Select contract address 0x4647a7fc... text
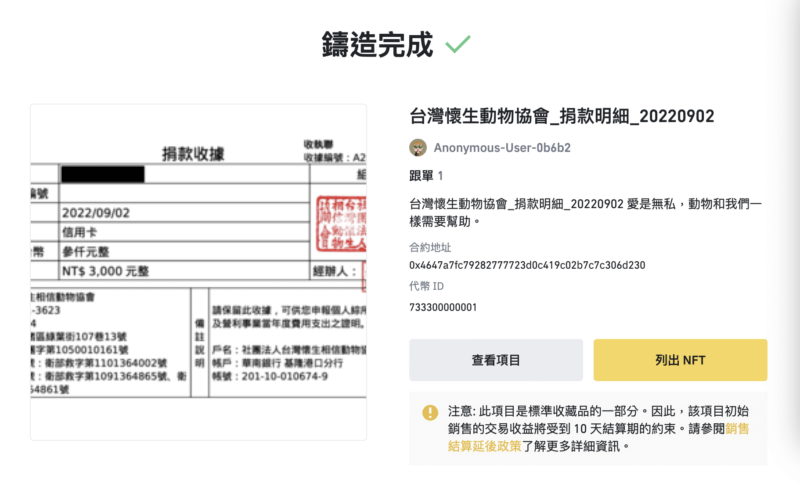 tap(527, 265)
